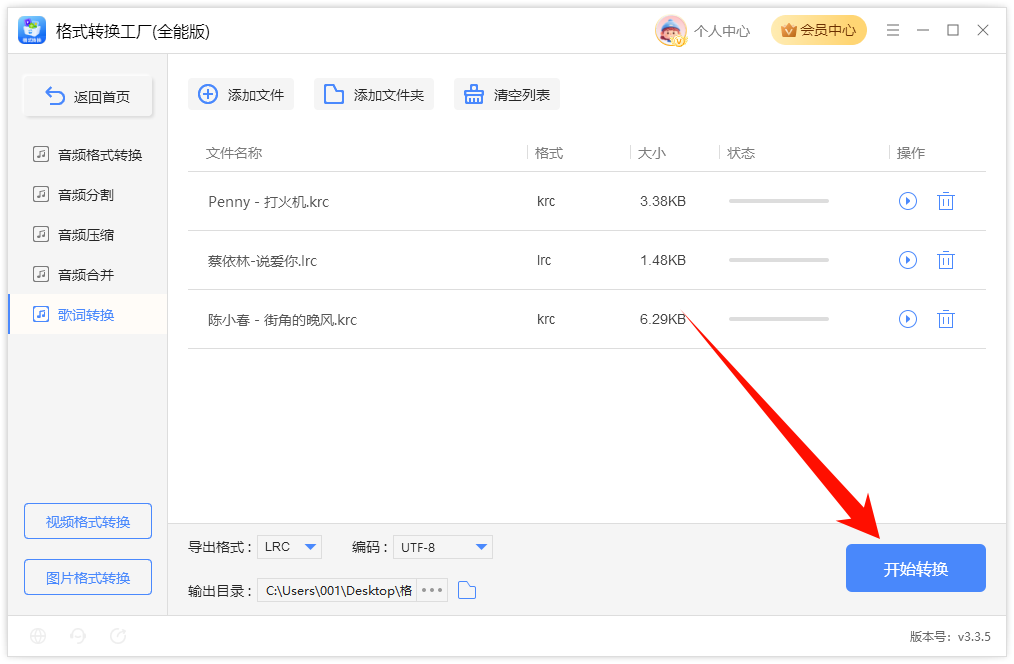Click 开始转换 to start conversion
This screenshot has height=664, width=1014.
coord(916,568)
